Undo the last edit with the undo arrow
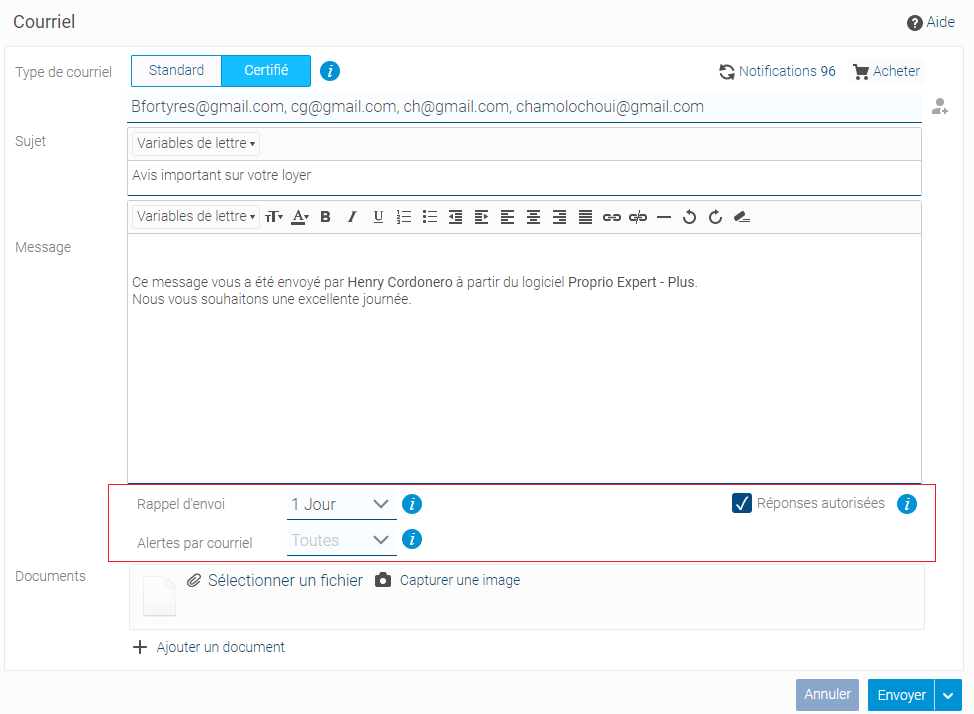This screenshot has width=974, height=714. (x=689, y=217)
